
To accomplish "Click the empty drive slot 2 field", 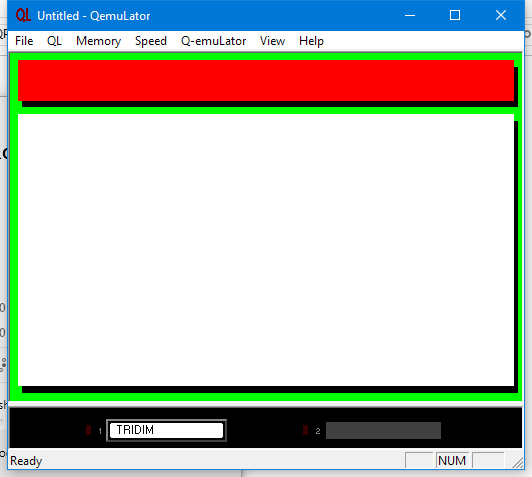I will click(x=383, y=431).
